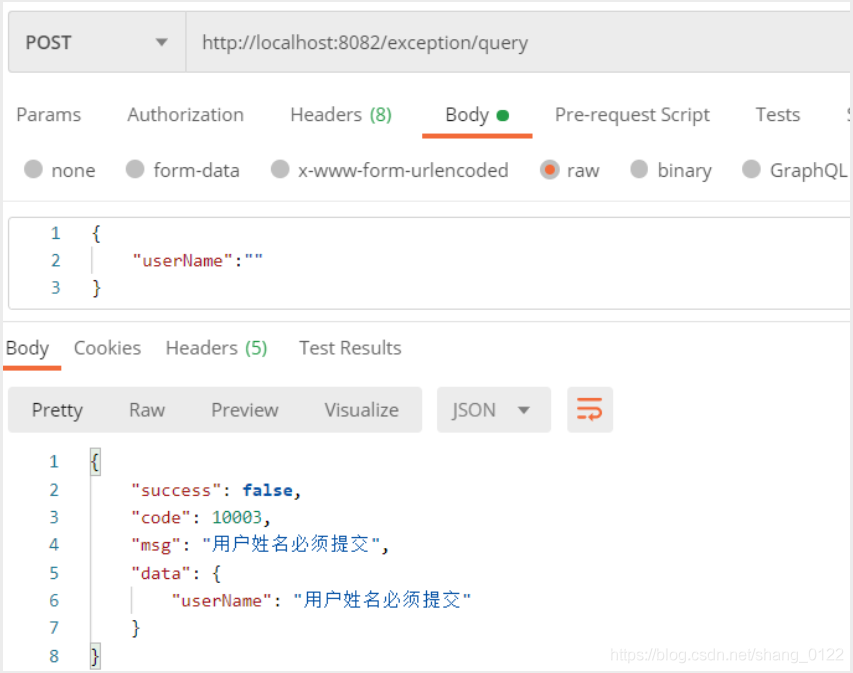853x673 pixels.
Task: Open the Authorization tab
Action: point(186,115)
